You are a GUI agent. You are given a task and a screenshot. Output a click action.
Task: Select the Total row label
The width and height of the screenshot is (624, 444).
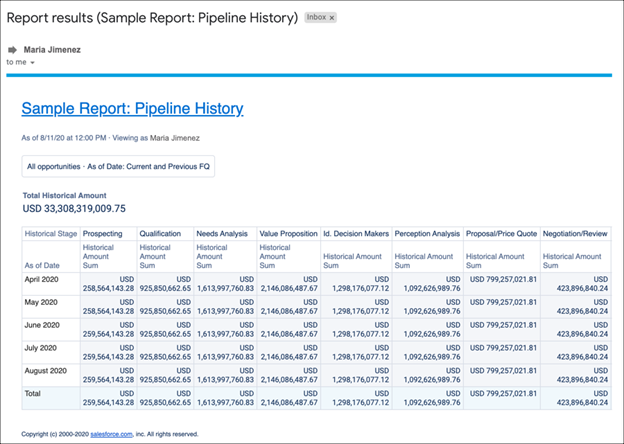[34, 394]
